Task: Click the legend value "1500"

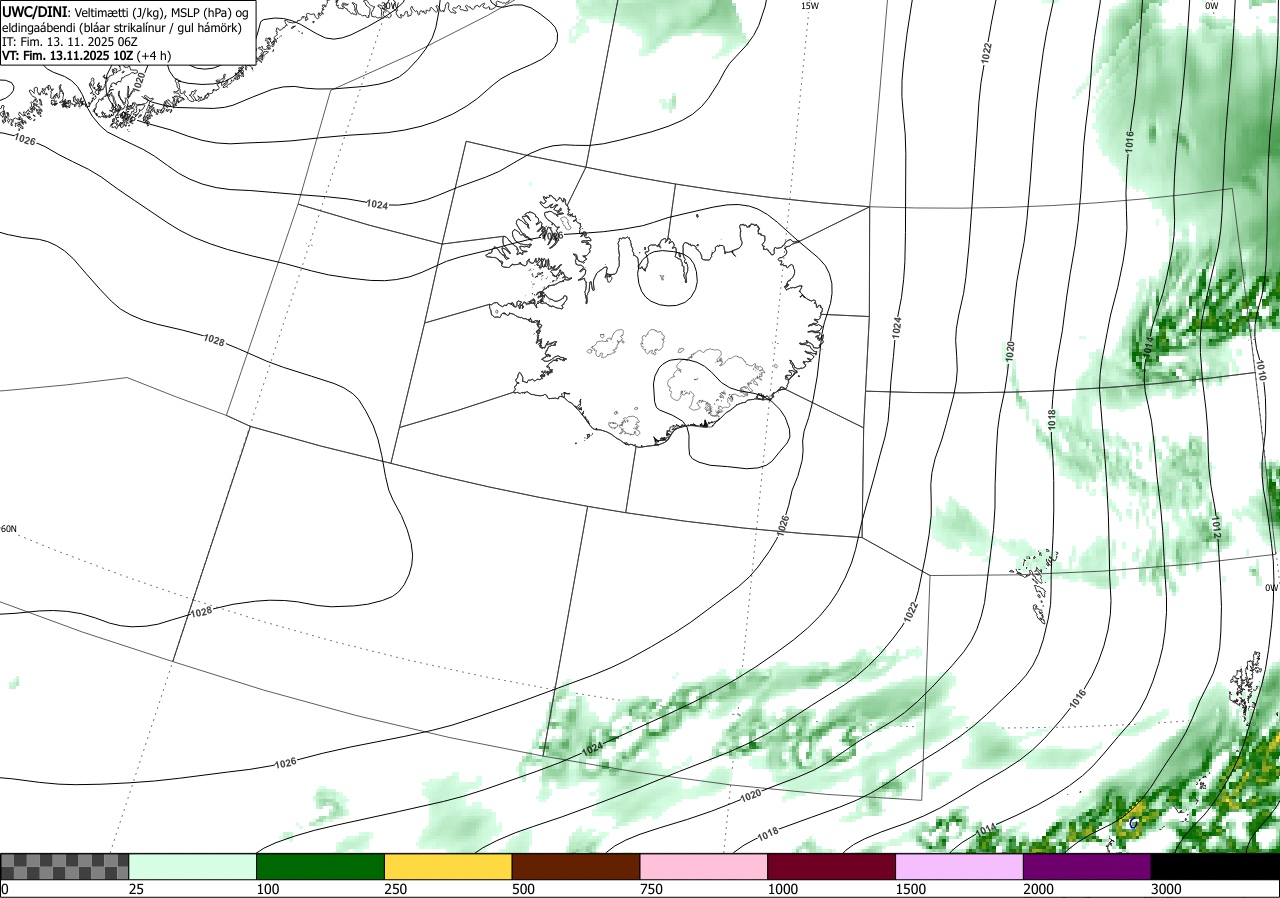Action: pyautogui.click(x=911, y=889)
